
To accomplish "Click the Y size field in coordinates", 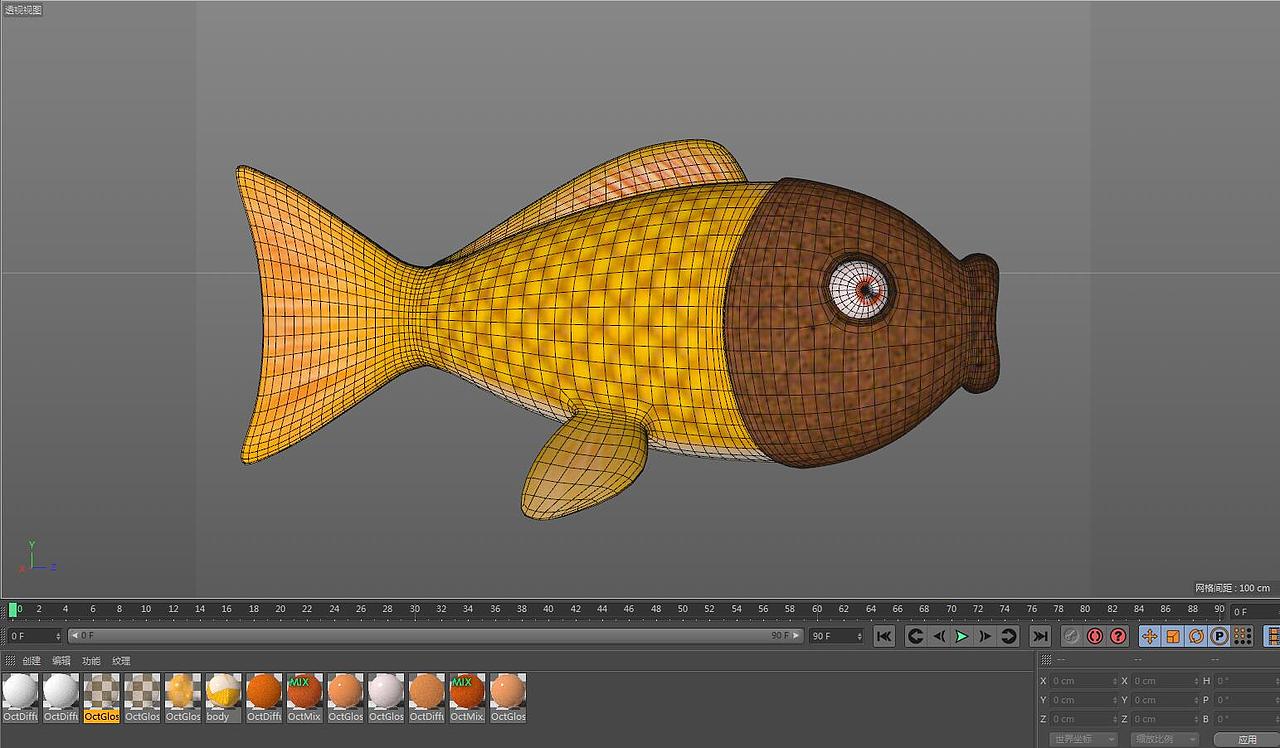I will click(1165, 700).
